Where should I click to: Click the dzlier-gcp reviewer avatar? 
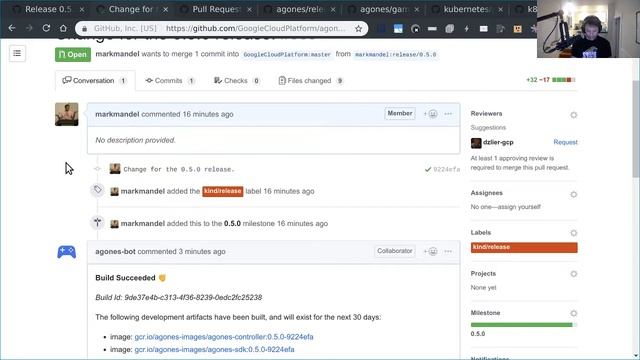point(476,142)
